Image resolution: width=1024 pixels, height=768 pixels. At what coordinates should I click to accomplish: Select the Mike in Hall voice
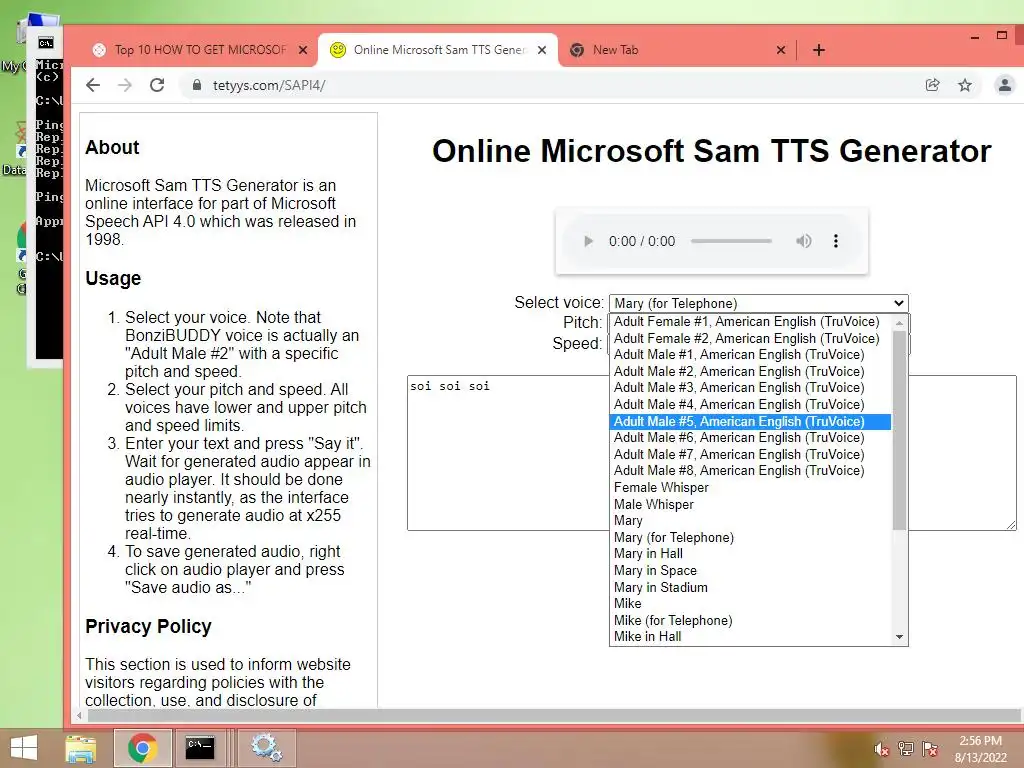(x=750, y=637)
